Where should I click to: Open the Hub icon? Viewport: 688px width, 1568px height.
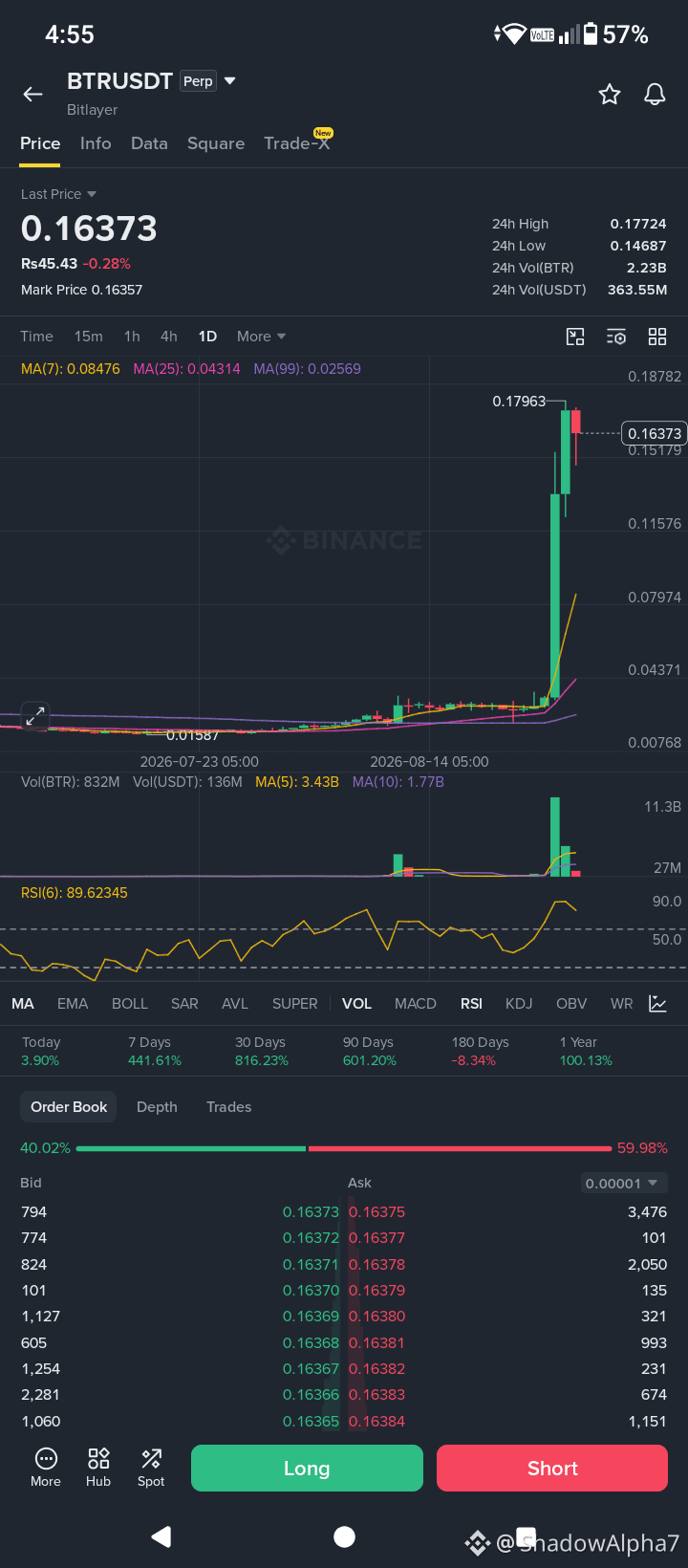click(x=98, y=1468)
